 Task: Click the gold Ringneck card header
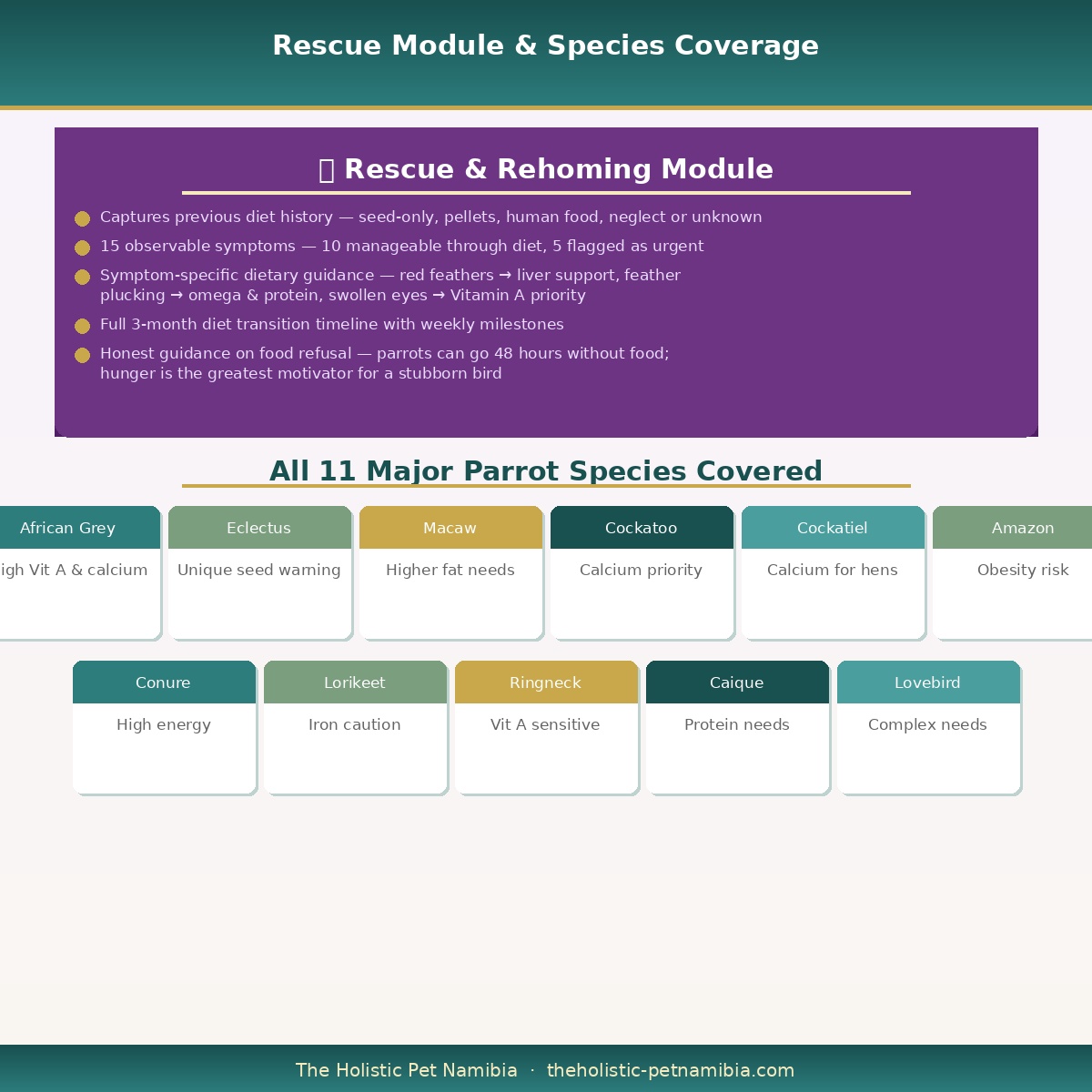point(546,682)
